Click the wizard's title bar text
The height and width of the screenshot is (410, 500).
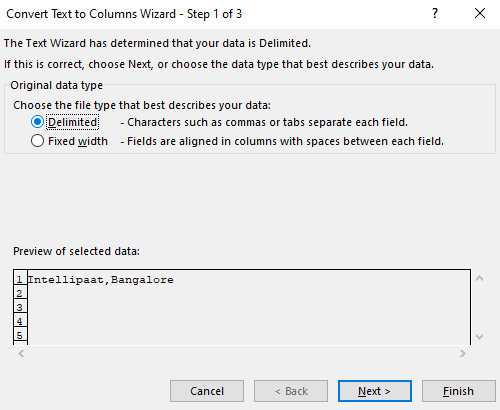(124, 14)
